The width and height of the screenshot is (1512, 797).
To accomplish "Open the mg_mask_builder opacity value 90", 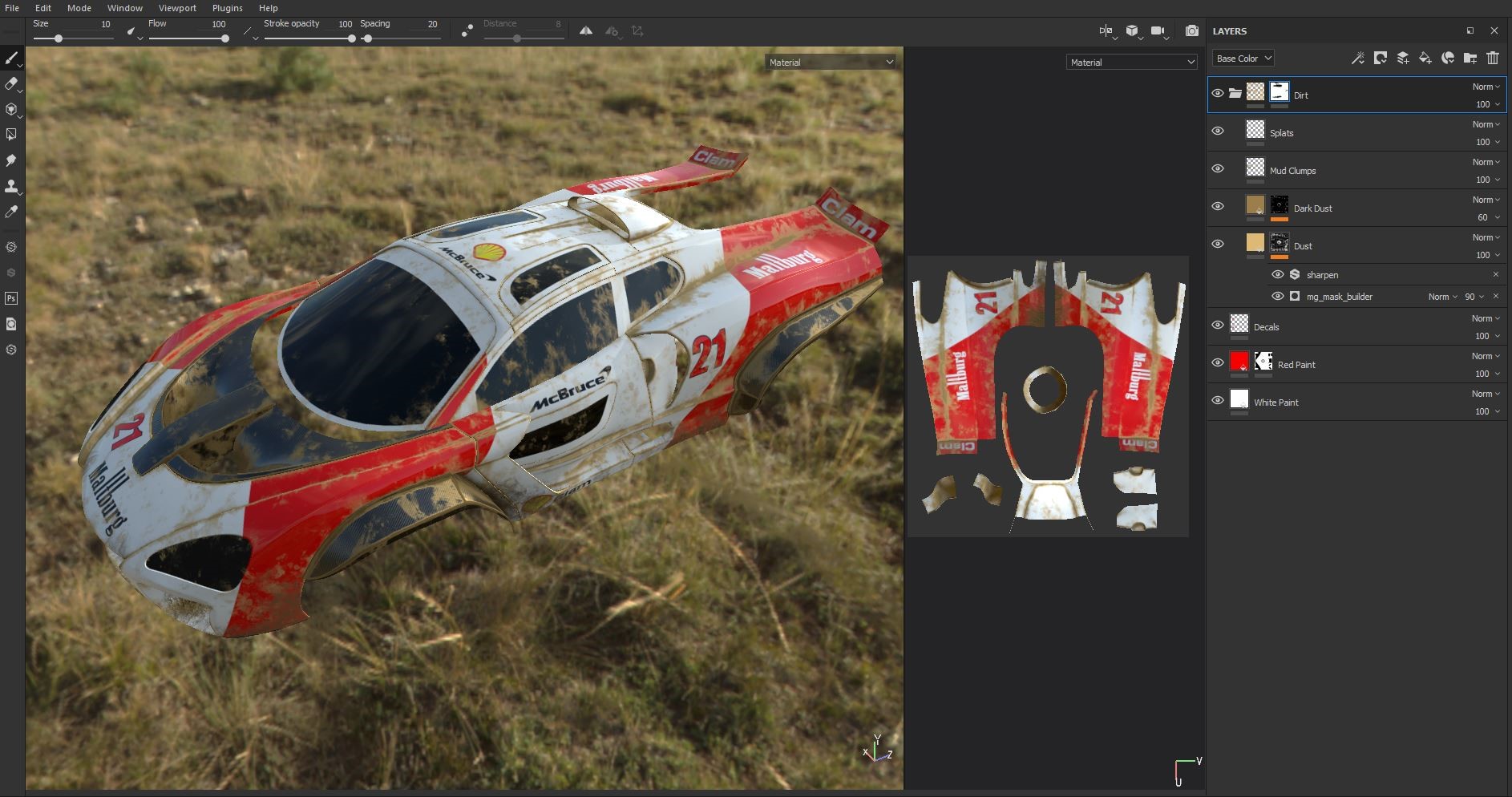I will 1474,297.
